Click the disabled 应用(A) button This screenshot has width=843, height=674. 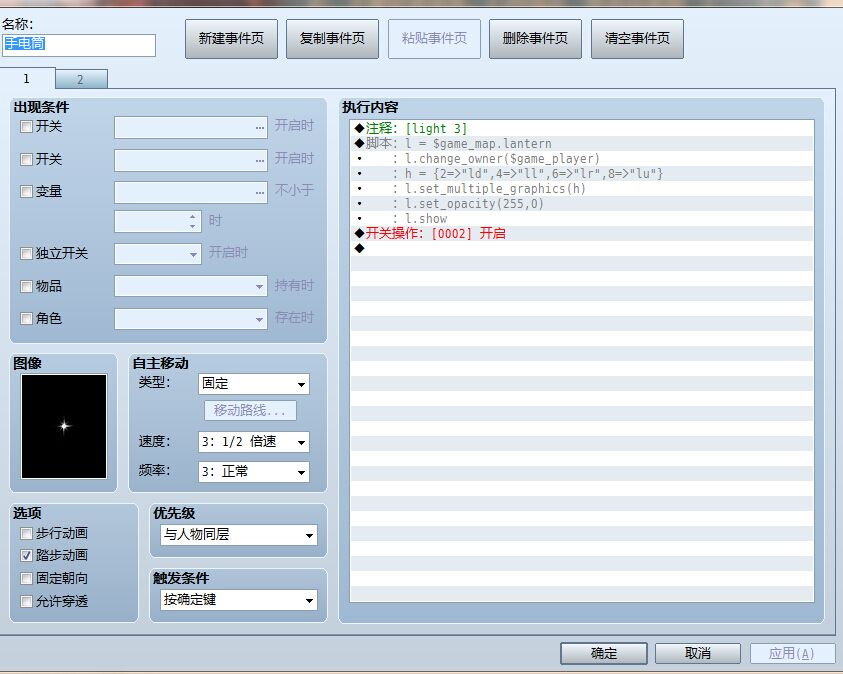[792, 654]
